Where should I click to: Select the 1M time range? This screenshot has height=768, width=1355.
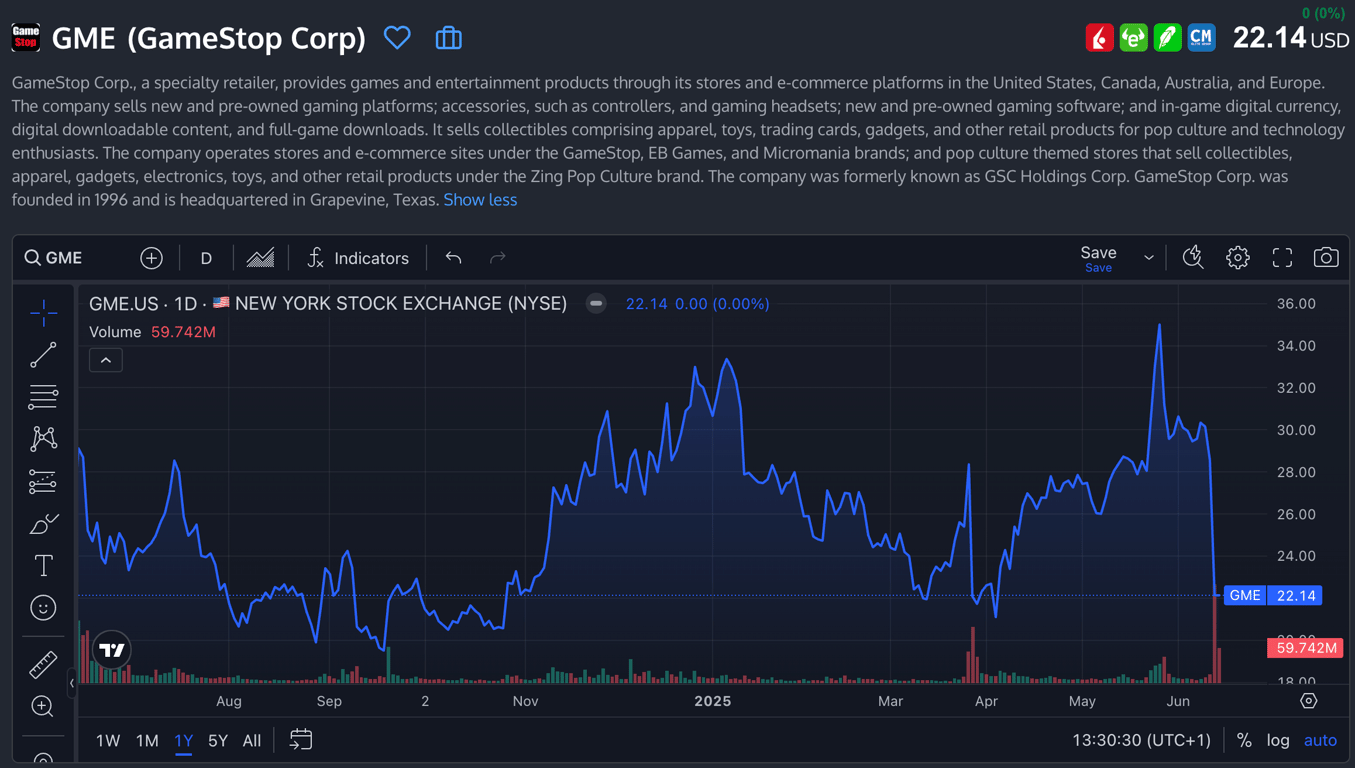point(147,741)
